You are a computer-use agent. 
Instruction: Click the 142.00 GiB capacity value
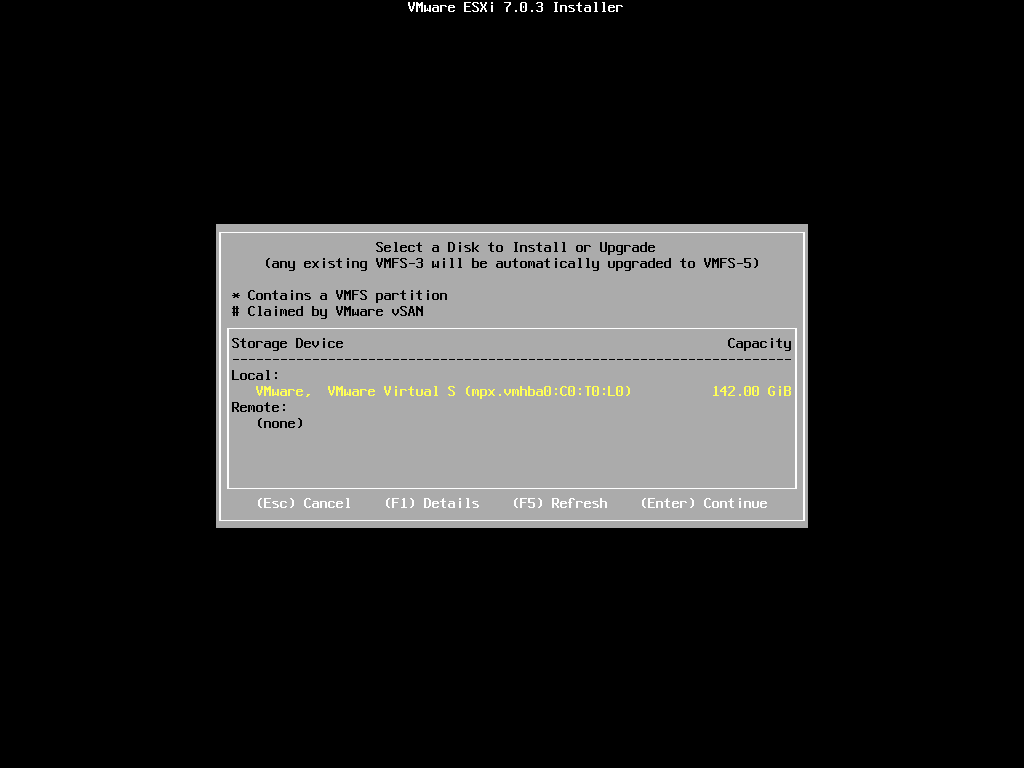click(x=751, y=391)
